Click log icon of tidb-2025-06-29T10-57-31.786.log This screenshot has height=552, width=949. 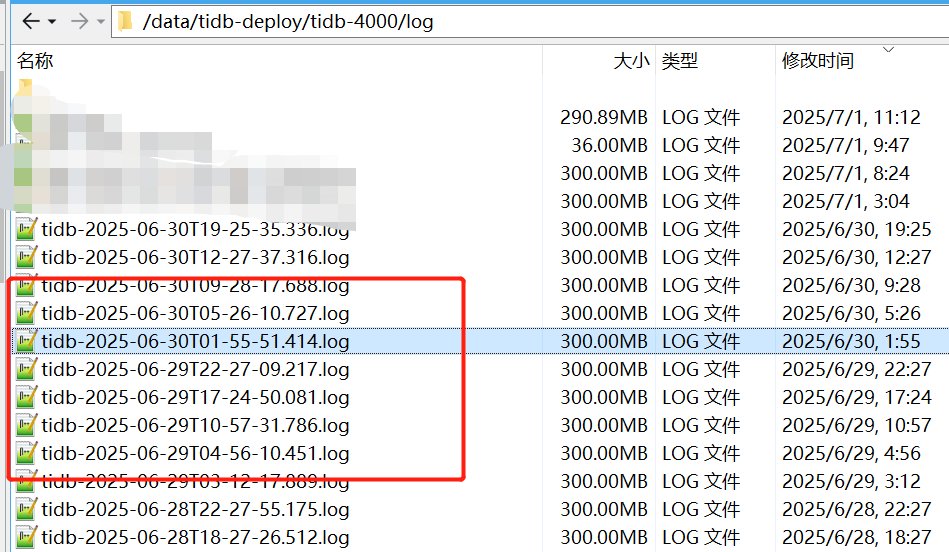coord(26,426)
